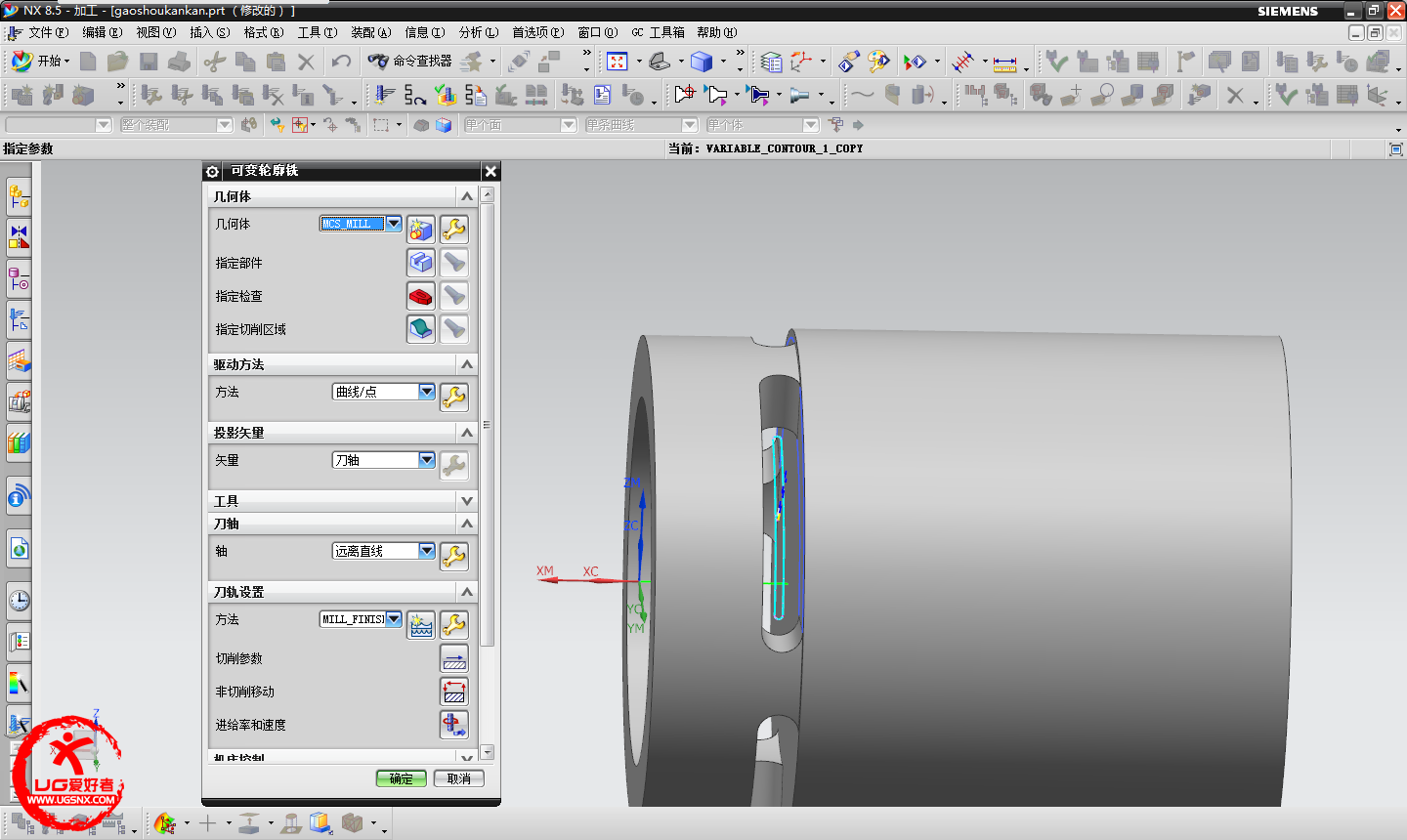This screenshot has height=840, width=1407.
Task: Edit the 曲线/点 drive method with its wrench icon
Action: tap(454, 398)
